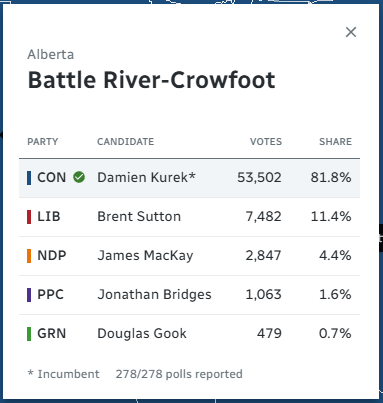Image resolution: width=383 pixels, height=403 pixels.
Task: Click the orange NDP party color bar
Action: tap(29, 256)
